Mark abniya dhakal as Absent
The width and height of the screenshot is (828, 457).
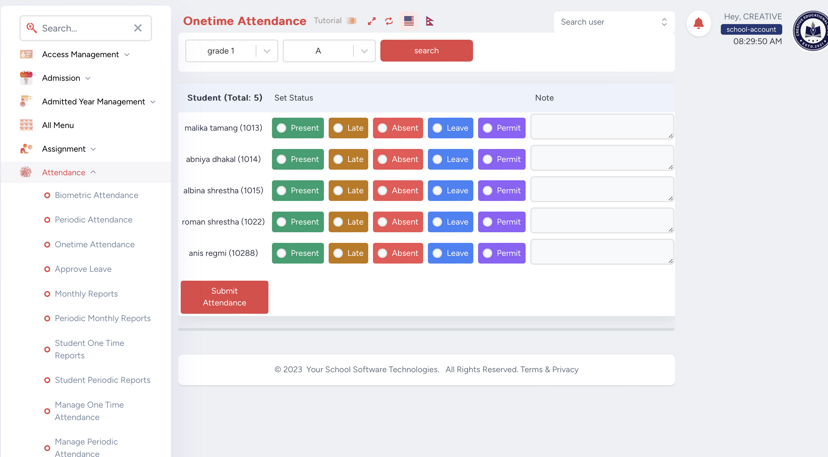point(398,159)
